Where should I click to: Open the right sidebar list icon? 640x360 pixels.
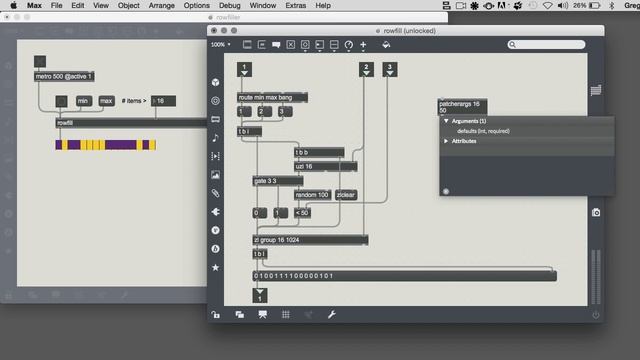click(x=596, y=90)
